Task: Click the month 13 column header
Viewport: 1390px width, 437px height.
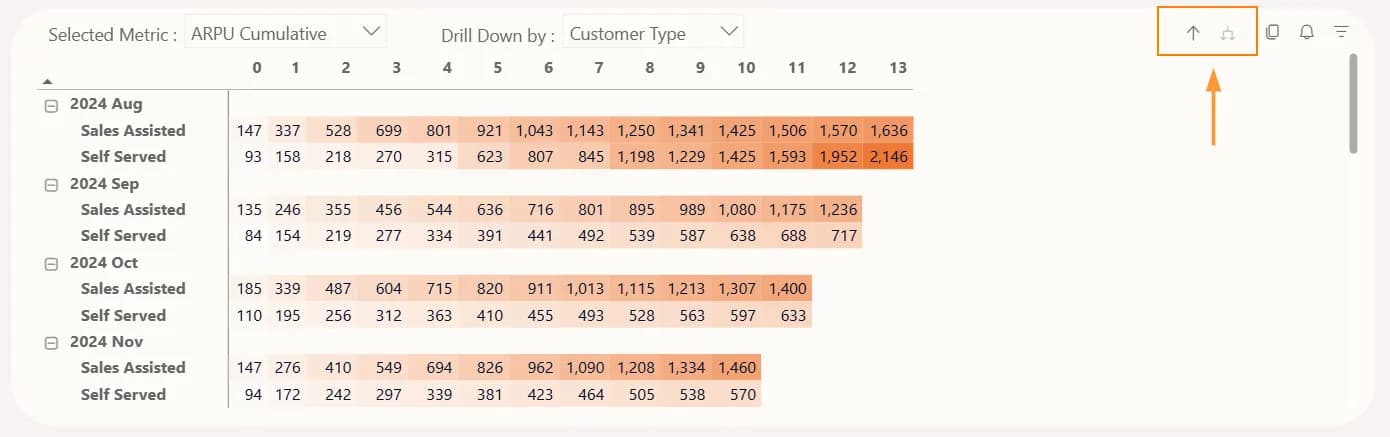Action: coord(897,68)
